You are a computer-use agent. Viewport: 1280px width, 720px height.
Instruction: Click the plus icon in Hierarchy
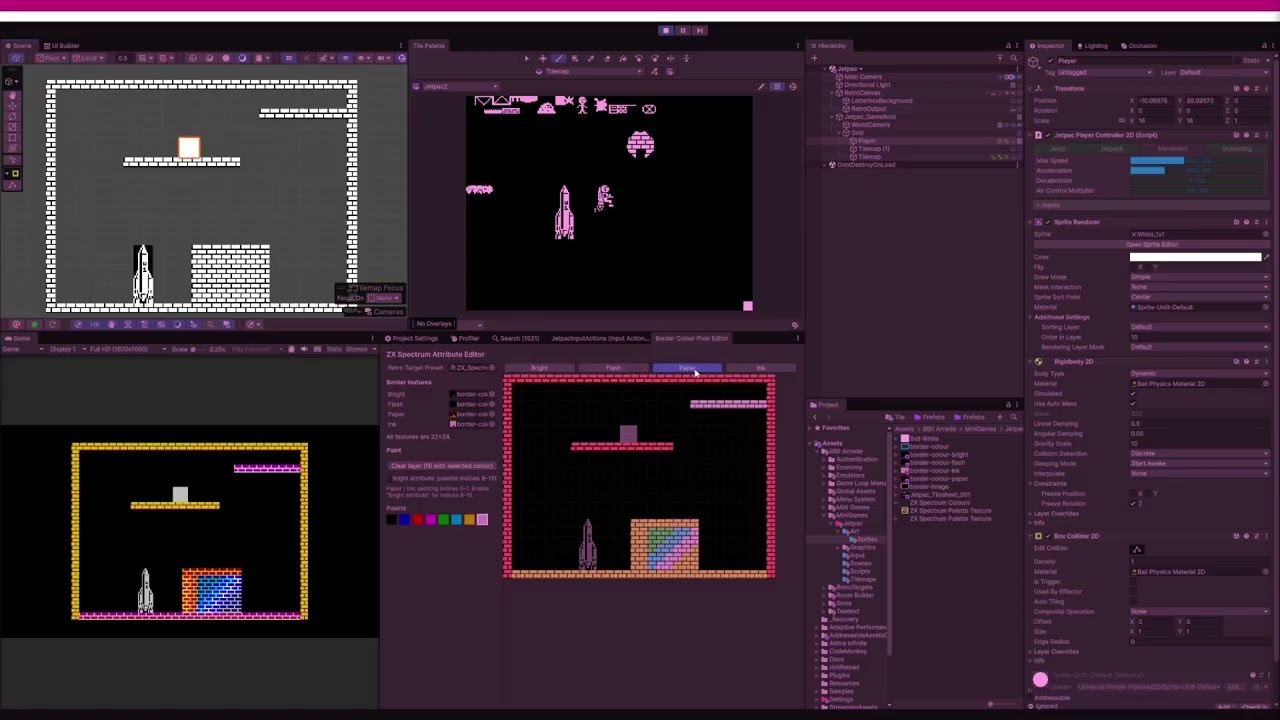[816, 59]
